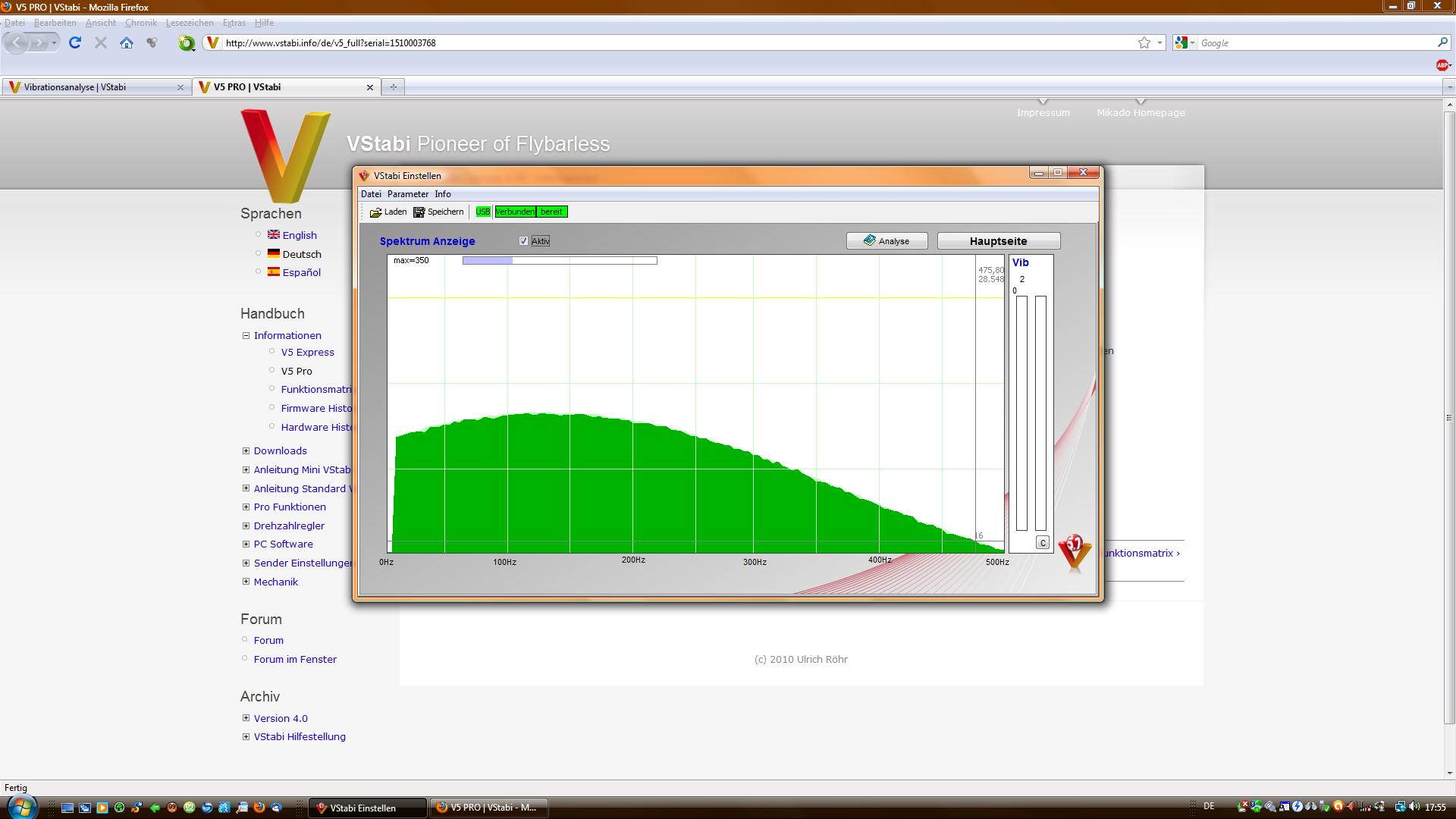This screenshot has height=819, width=1456.
Task: Open the V5 Express link
Action: [307, 352]
